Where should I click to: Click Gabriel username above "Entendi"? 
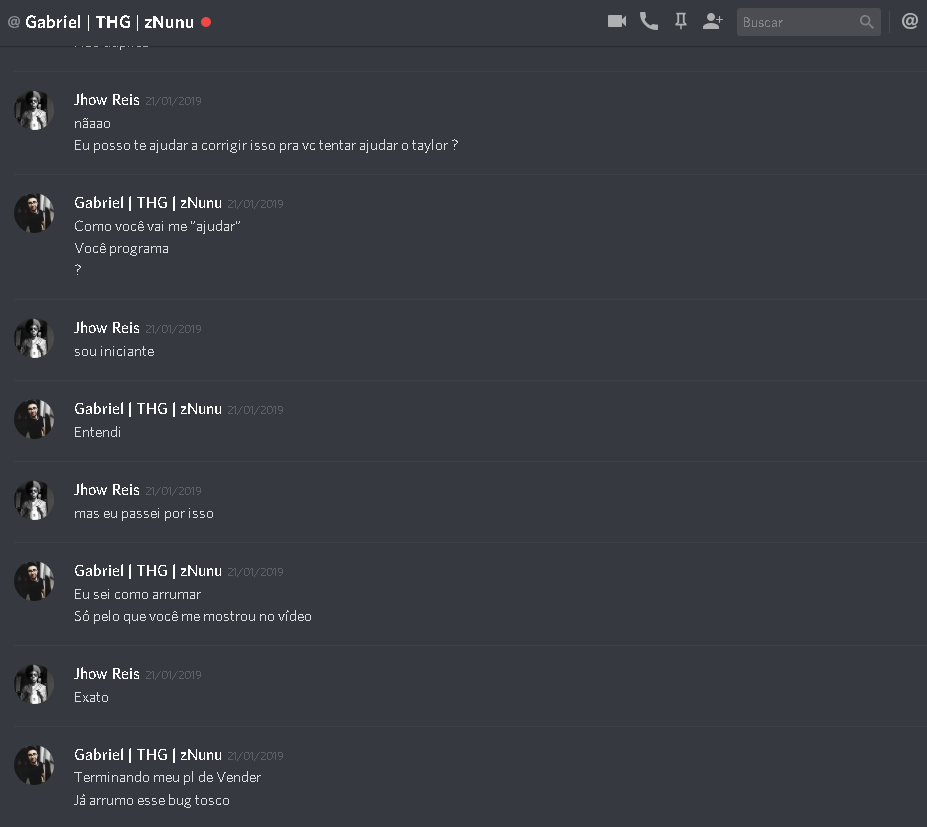click(148, 409)
